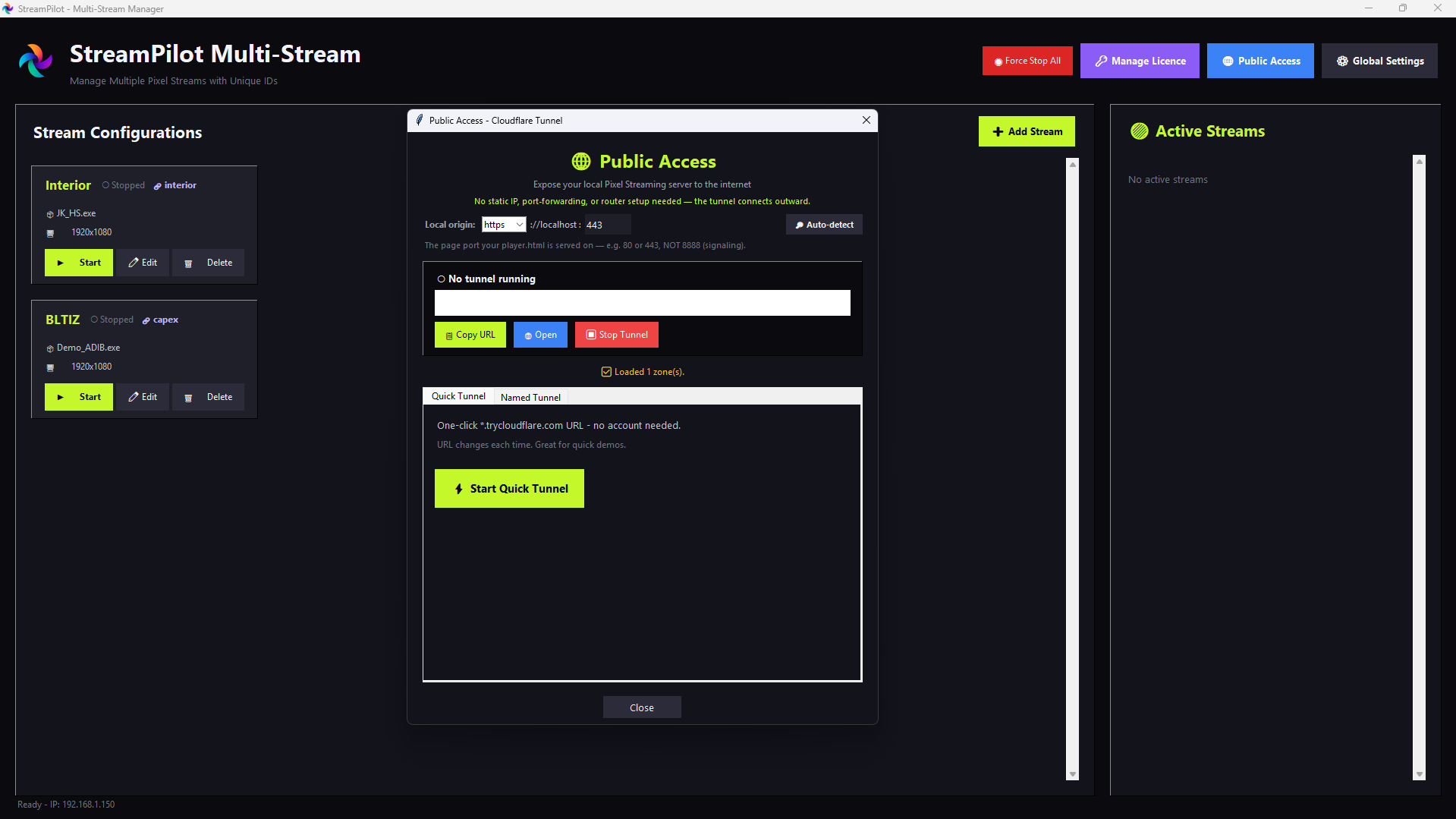The height and width of the screenshot is (819, 1456).
Task: Click the exe icon beside JK_HS.exe
Action: 50,214
